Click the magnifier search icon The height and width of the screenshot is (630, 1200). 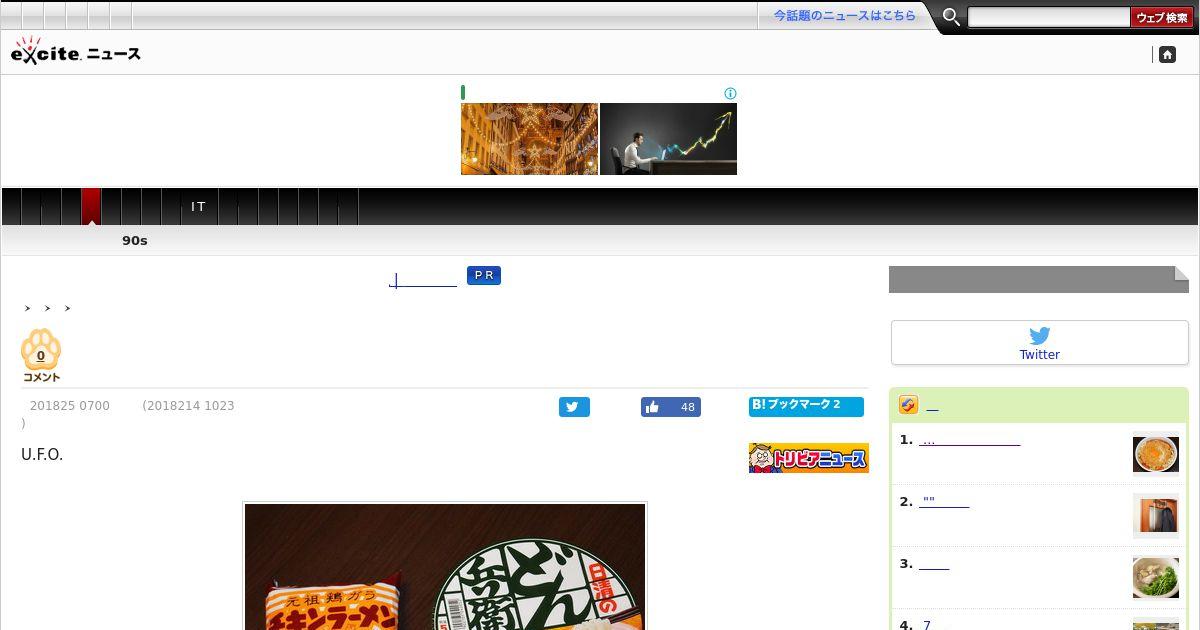click(x=952, y=17)
